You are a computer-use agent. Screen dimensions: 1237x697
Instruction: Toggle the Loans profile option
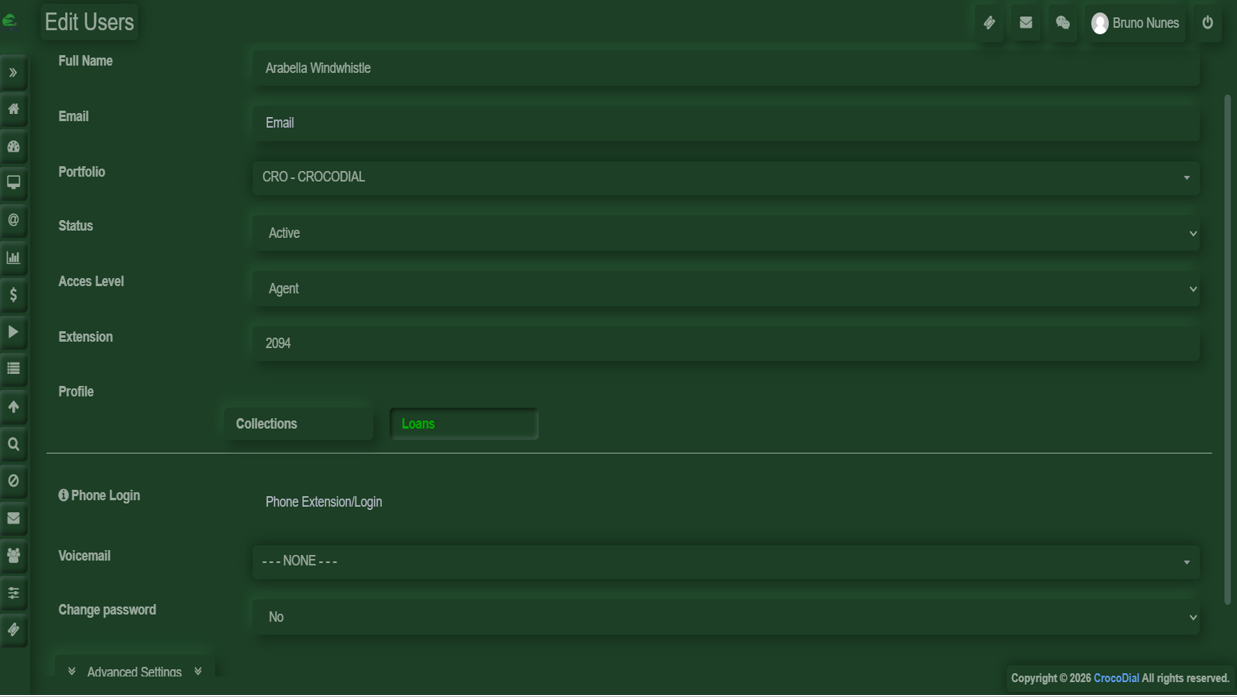point(464,424)
